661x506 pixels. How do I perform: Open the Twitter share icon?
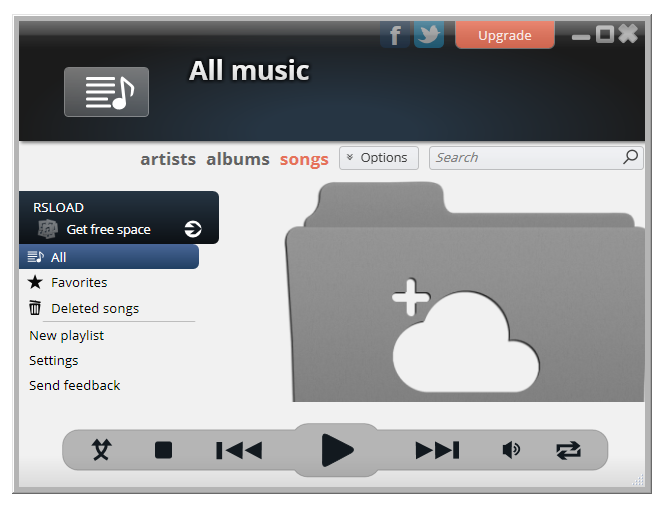(429, 35)
